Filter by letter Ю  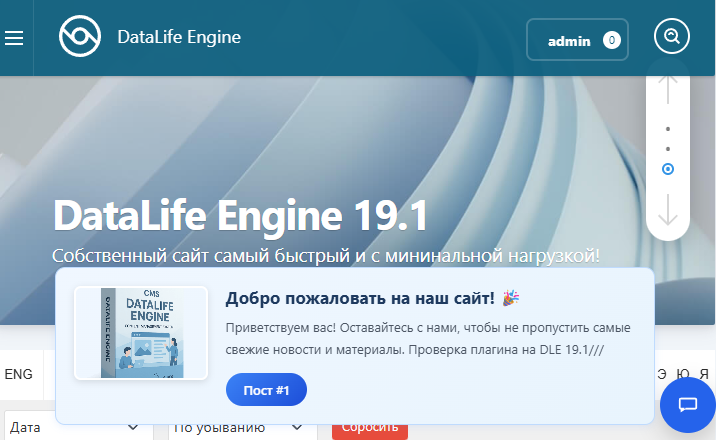683,374
